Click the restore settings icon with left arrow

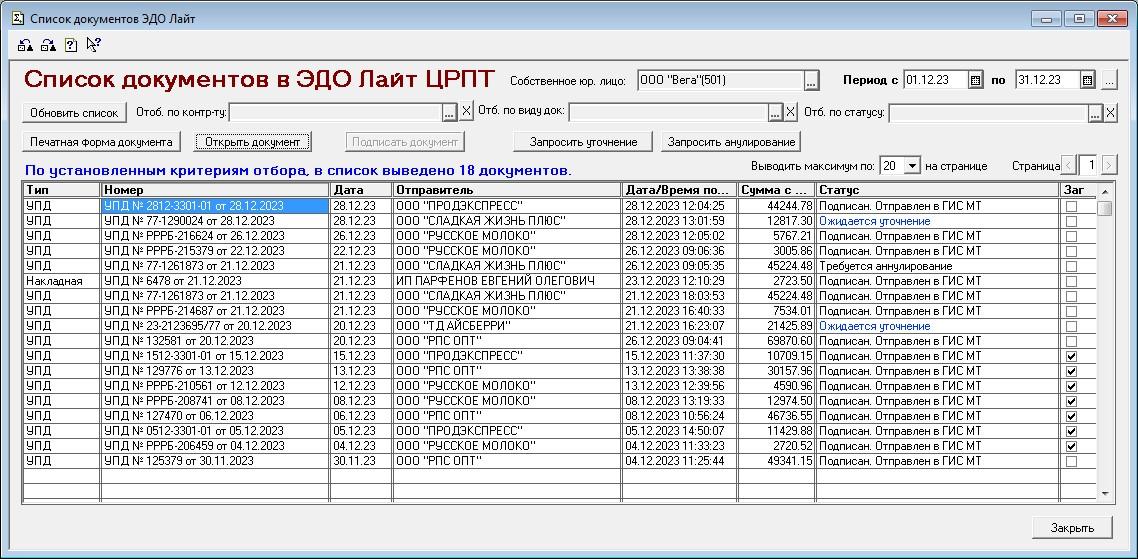[x=26, y=45]
